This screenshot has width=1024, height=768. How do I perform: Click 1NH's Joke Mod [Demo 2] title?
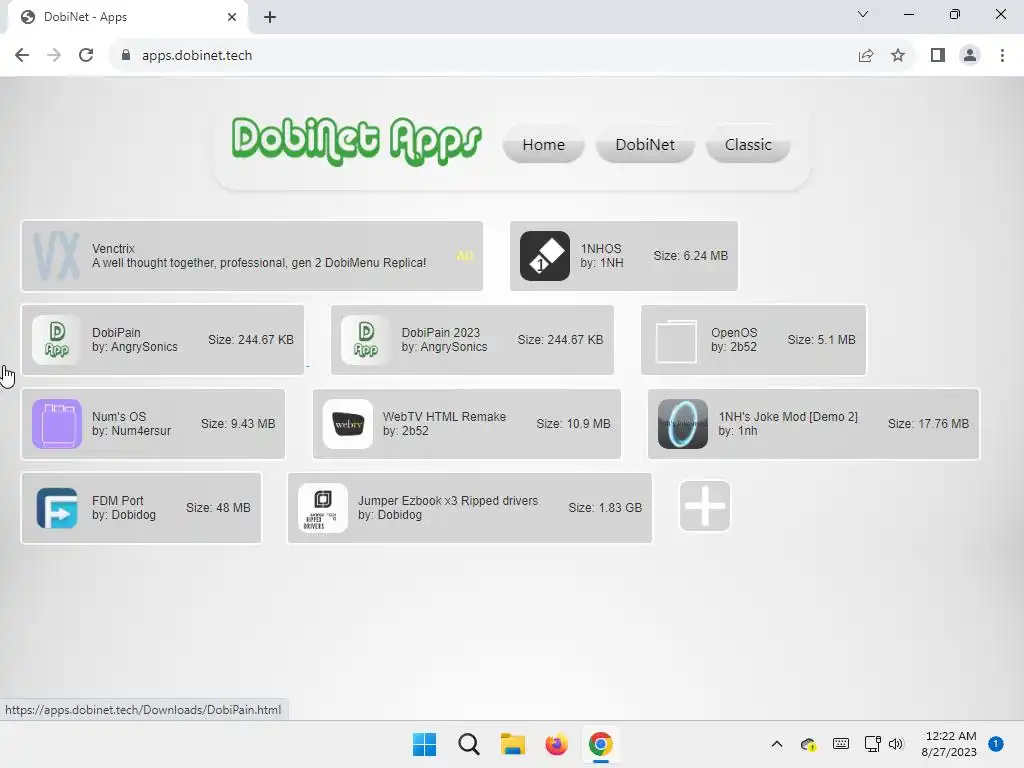[x=788, y=417]
